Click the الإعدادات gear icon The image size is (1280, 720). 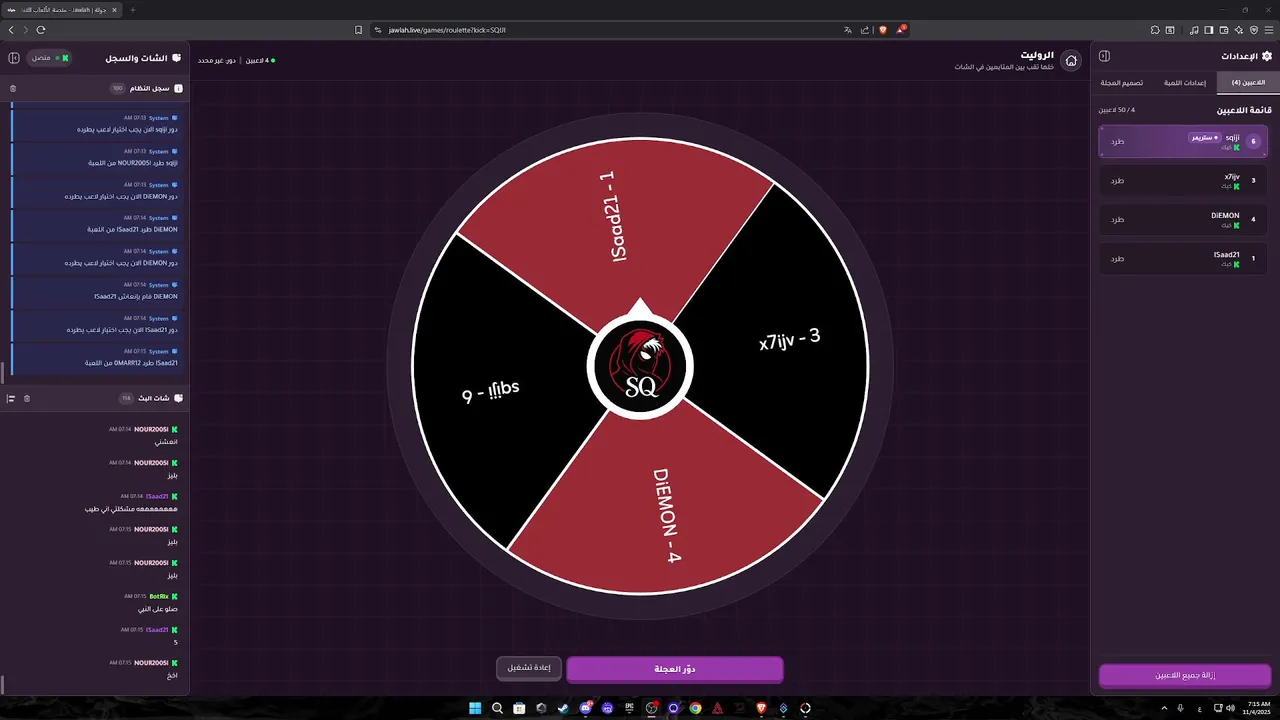[x=1267, y=56]
